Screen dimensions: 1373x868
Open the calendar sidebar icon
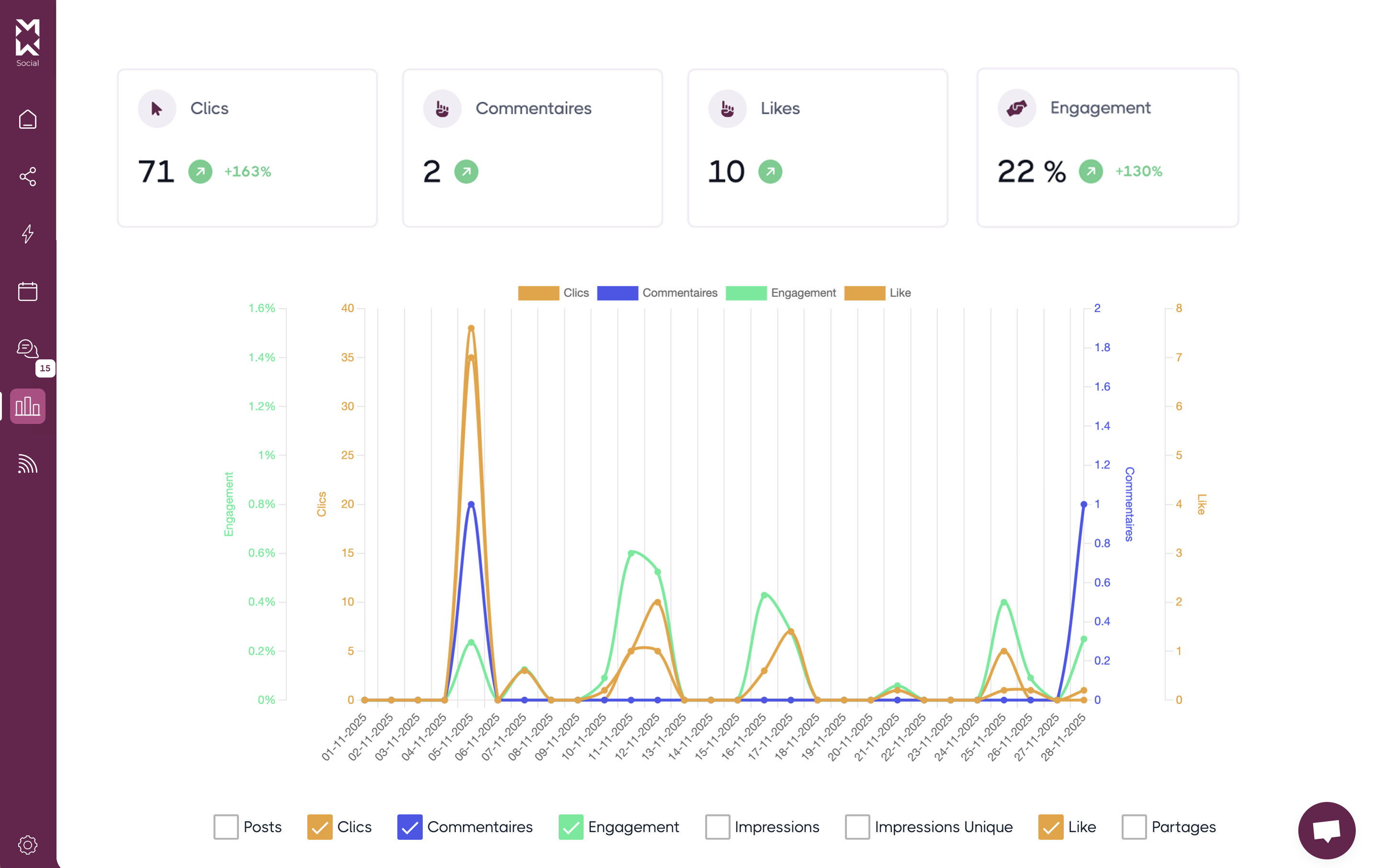click(27, 291)
